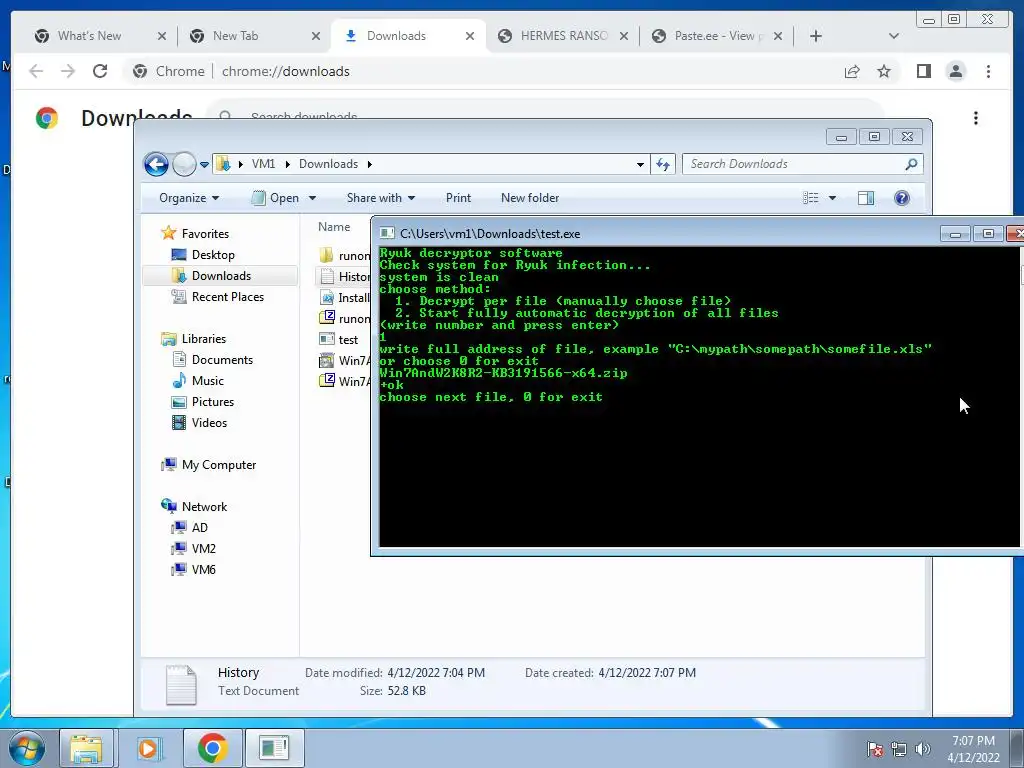Toggle the Explorer preview pane
Screen dimensions: 1024x768
click(x=866, y=198)
